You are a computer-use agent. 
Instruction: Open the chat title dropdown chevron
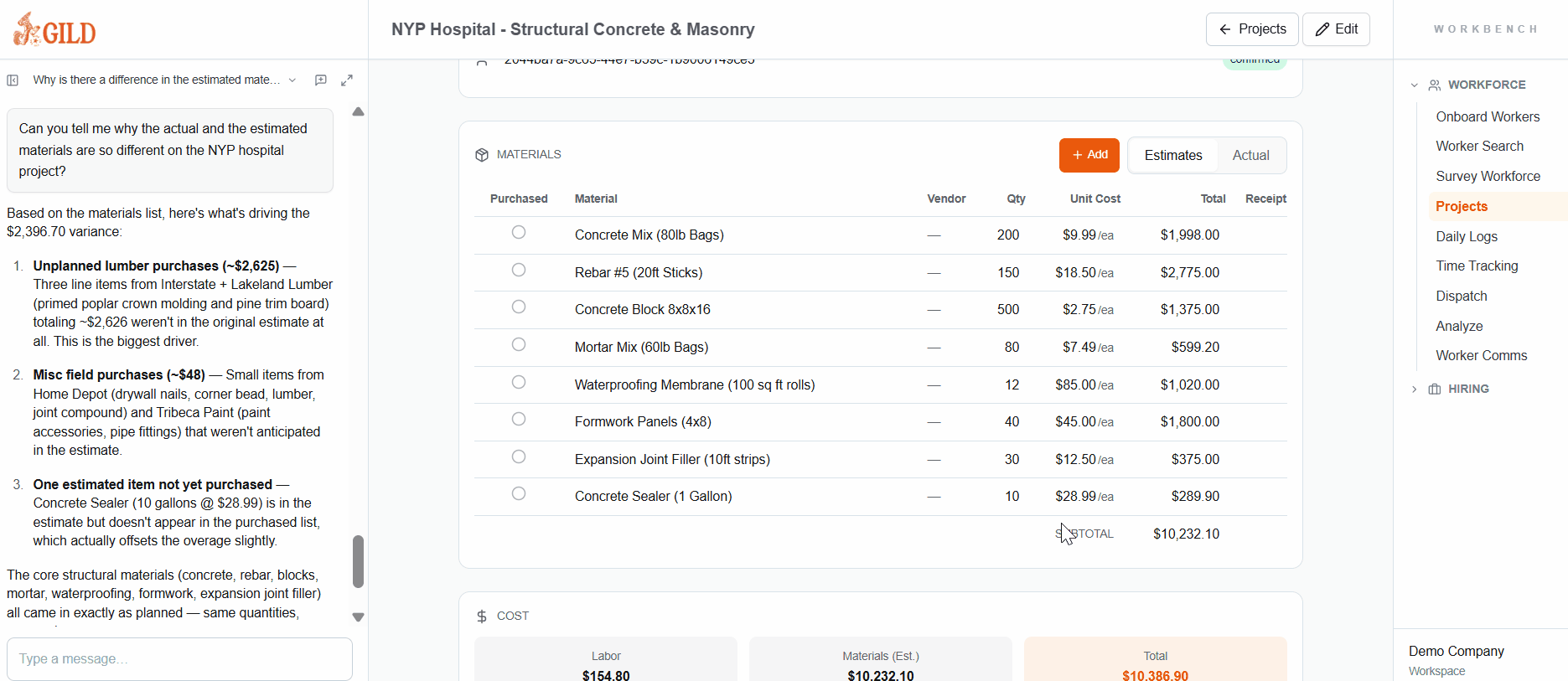click(x=292, y=80)
